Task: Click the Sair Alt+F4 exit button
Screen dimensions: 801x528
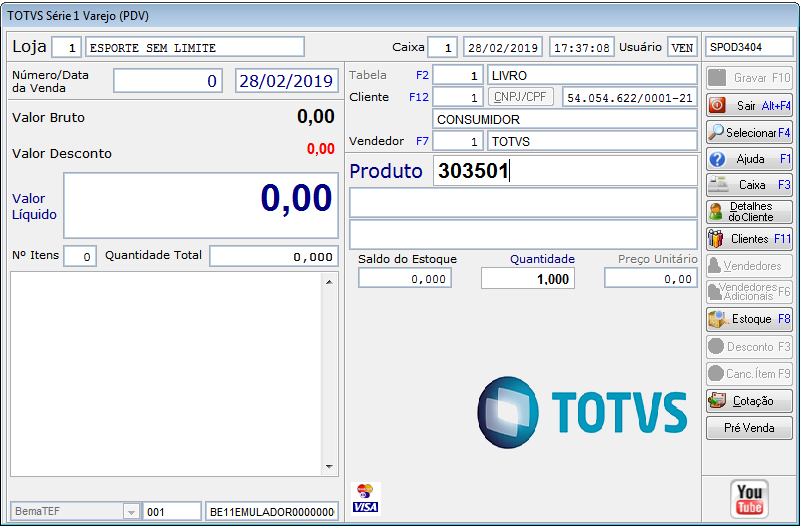Action: click(x=749, y=105)
